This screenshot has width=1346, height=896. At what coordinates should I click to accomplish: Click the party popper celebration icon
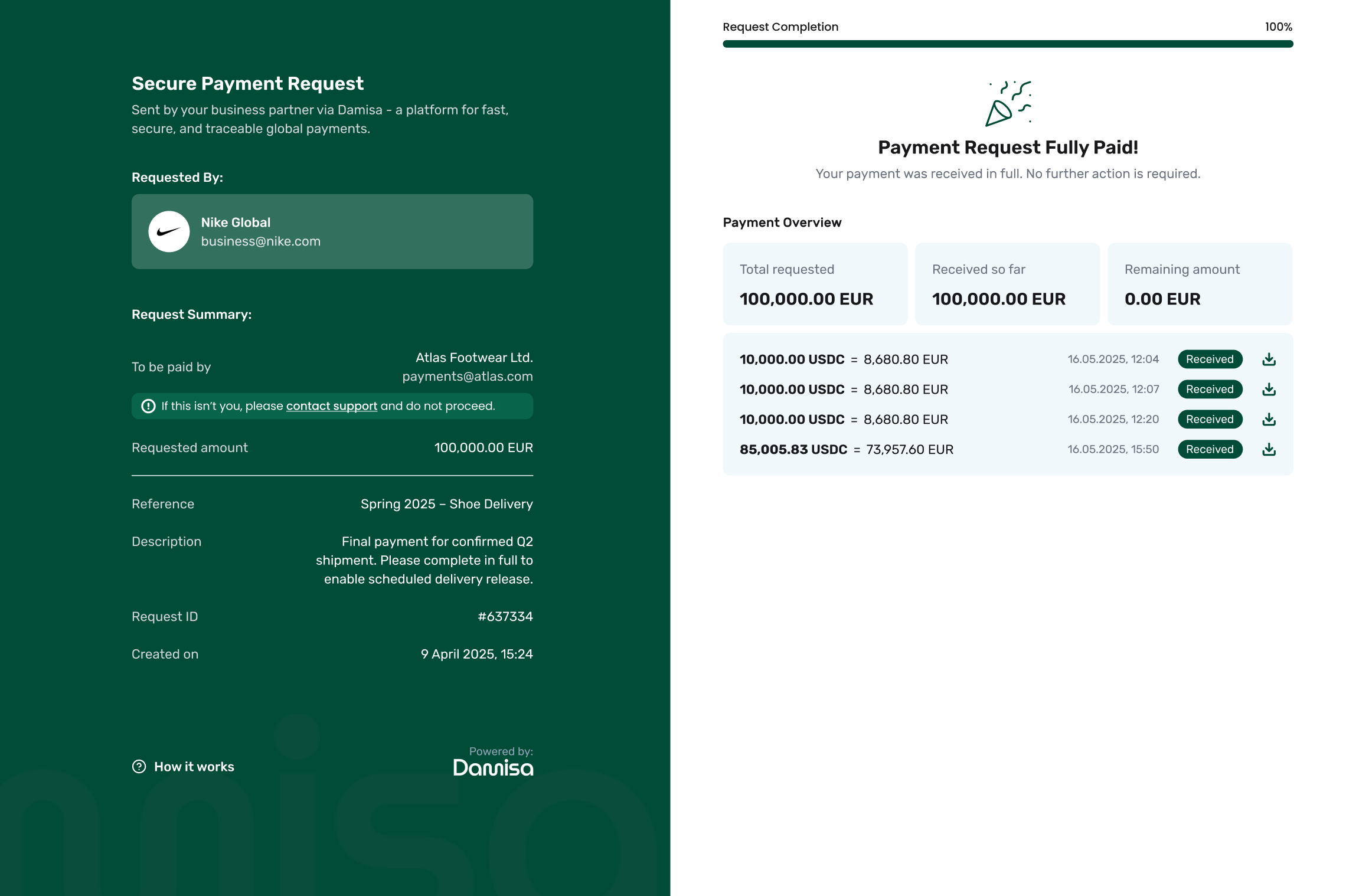[1008, 104]
